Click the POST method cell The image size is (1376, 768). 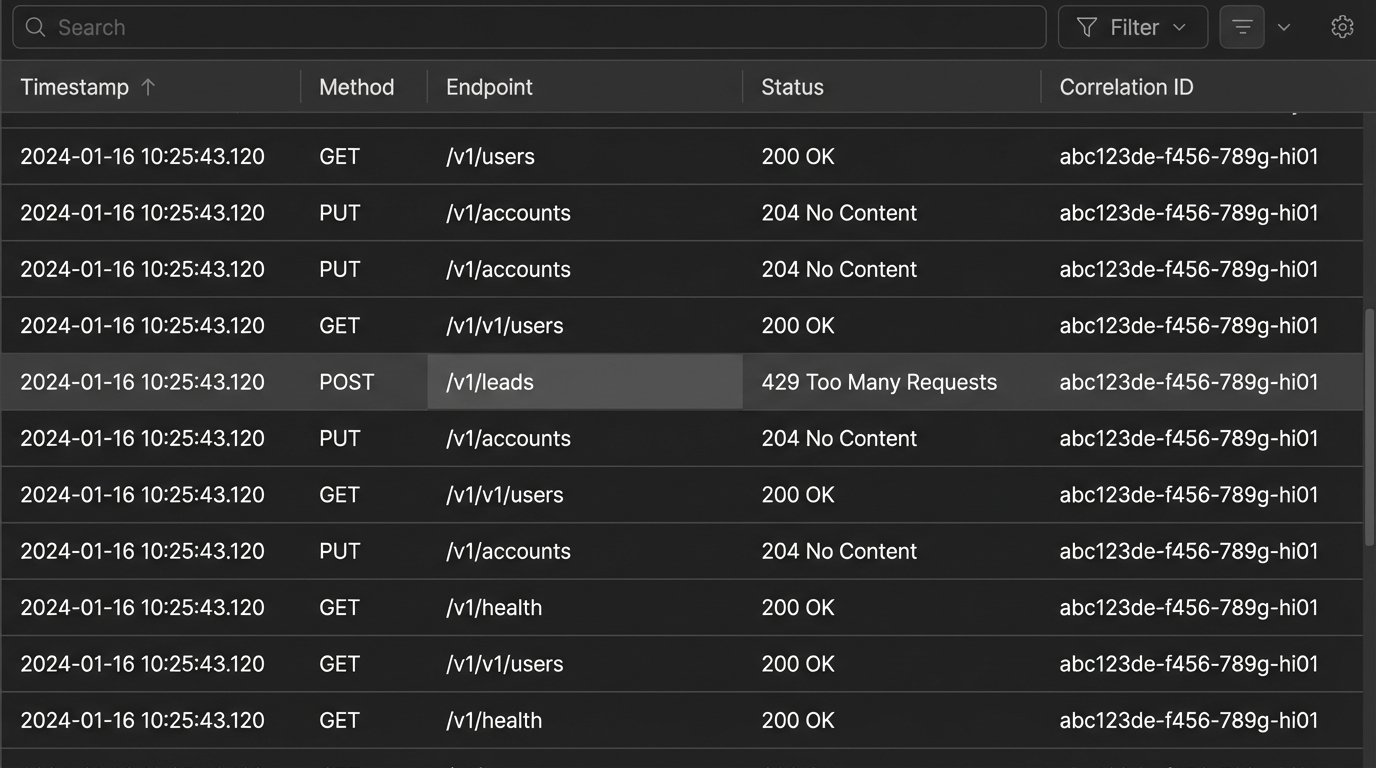[x=346, y=382]
